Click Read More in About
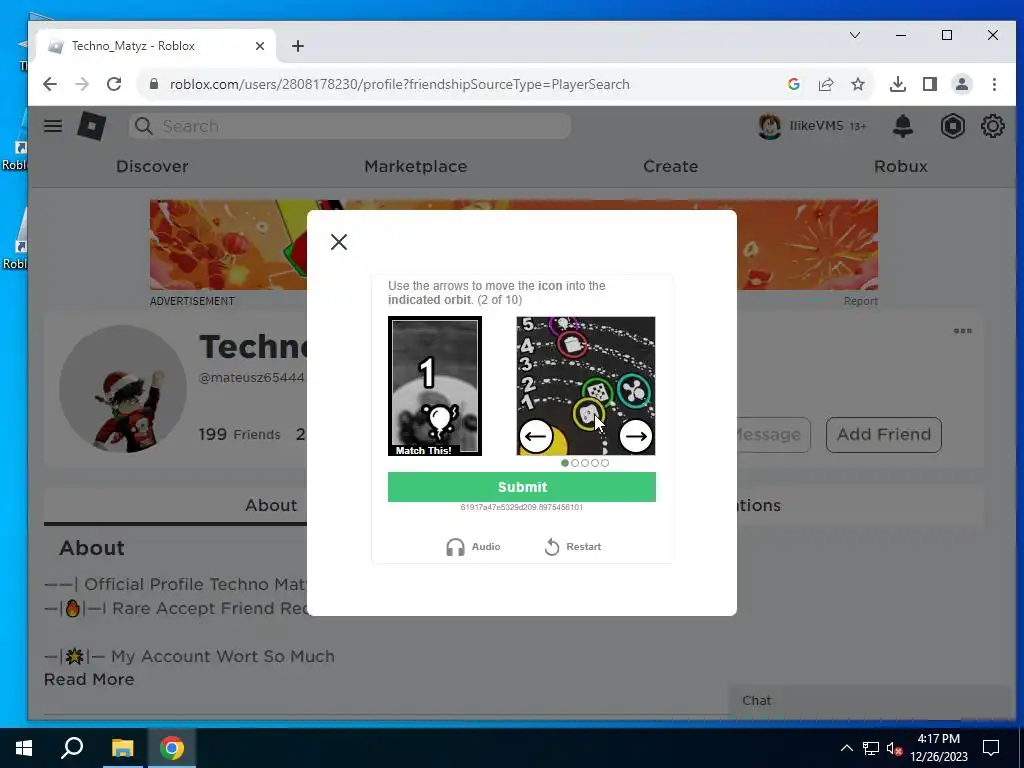This screenshot has width=1024, height=768. (89, 679)
